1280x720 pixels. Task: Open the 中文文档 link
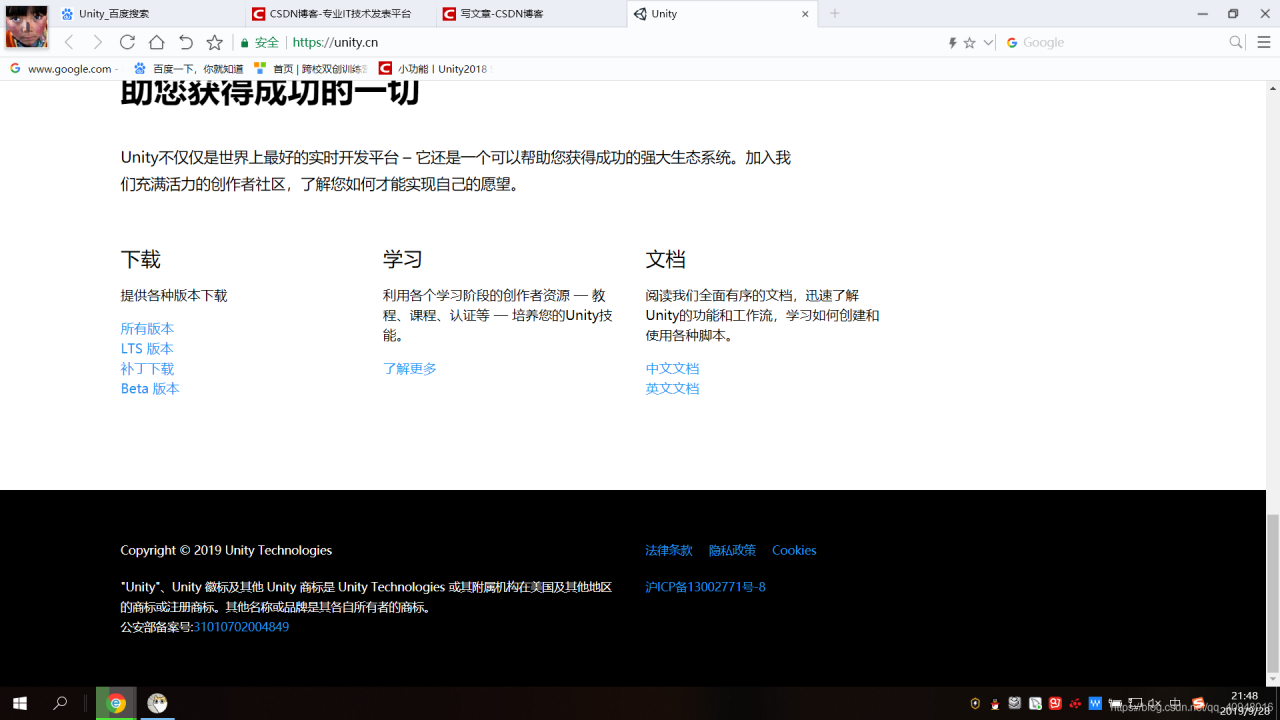coord(672,368)
